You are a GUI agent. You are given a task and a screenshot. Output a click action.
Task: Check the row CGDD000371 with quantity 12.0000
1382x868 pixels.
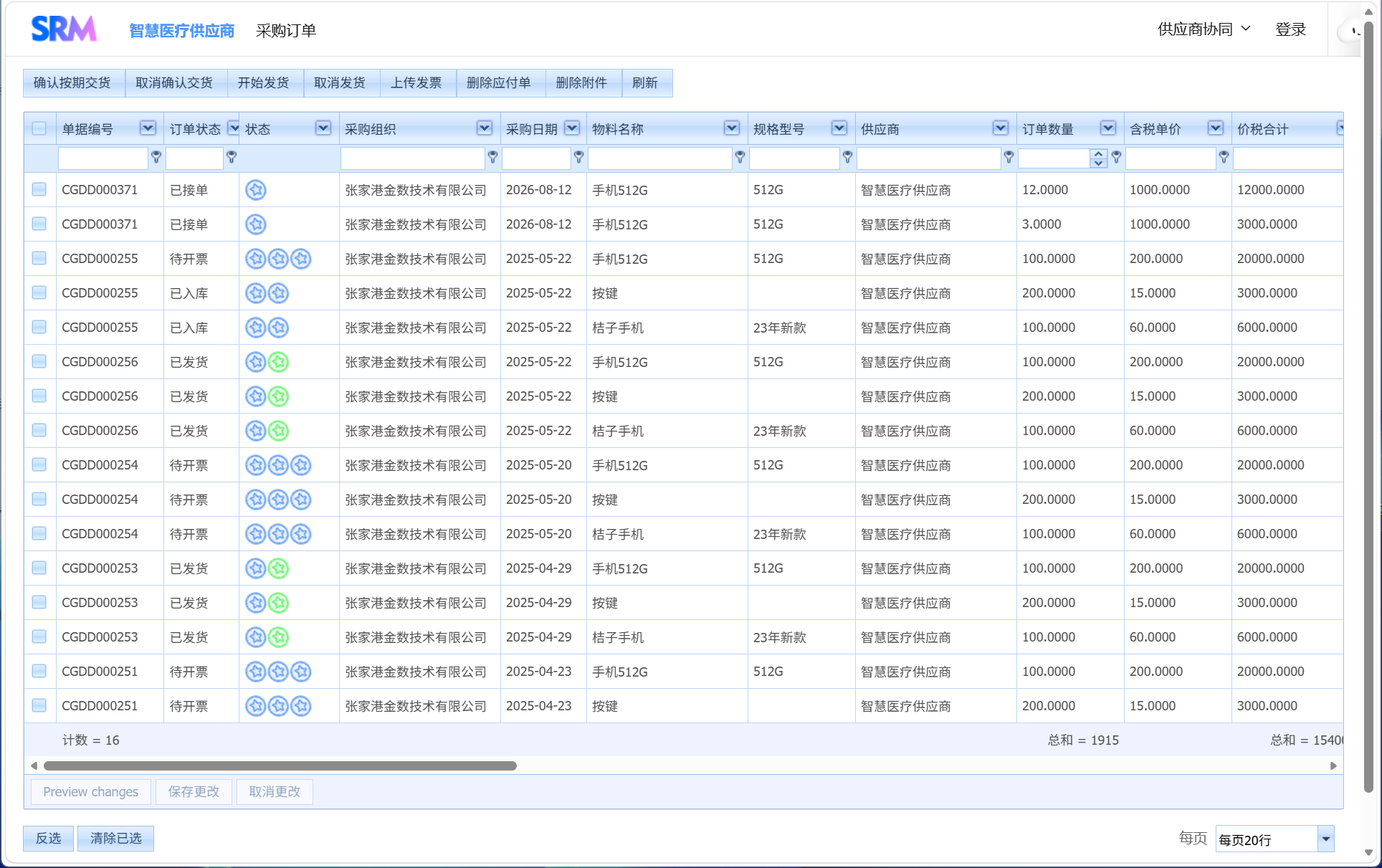pos(39,189)
